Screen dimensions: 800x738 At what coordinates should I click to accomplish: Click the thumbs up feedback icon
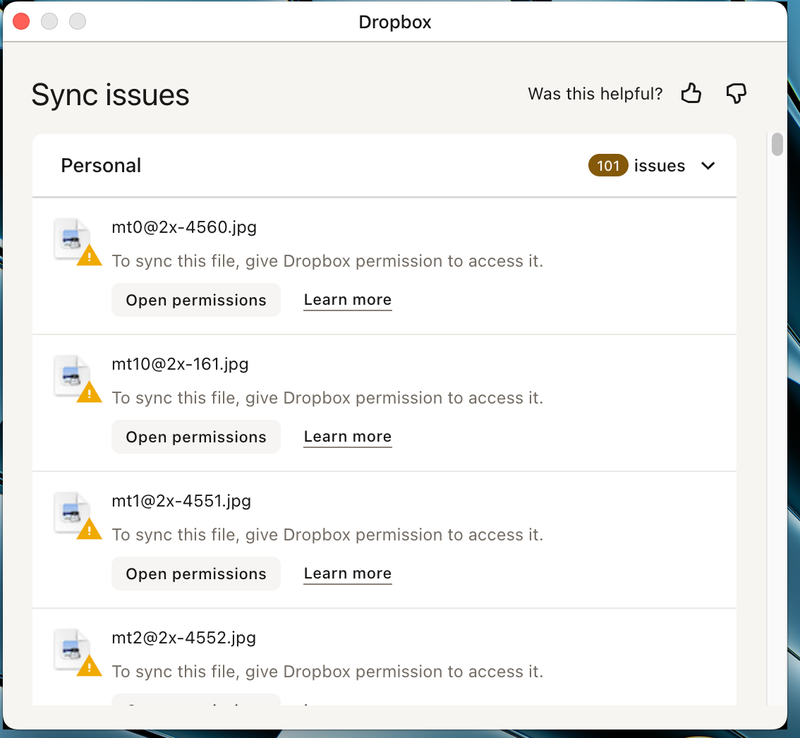691,94
